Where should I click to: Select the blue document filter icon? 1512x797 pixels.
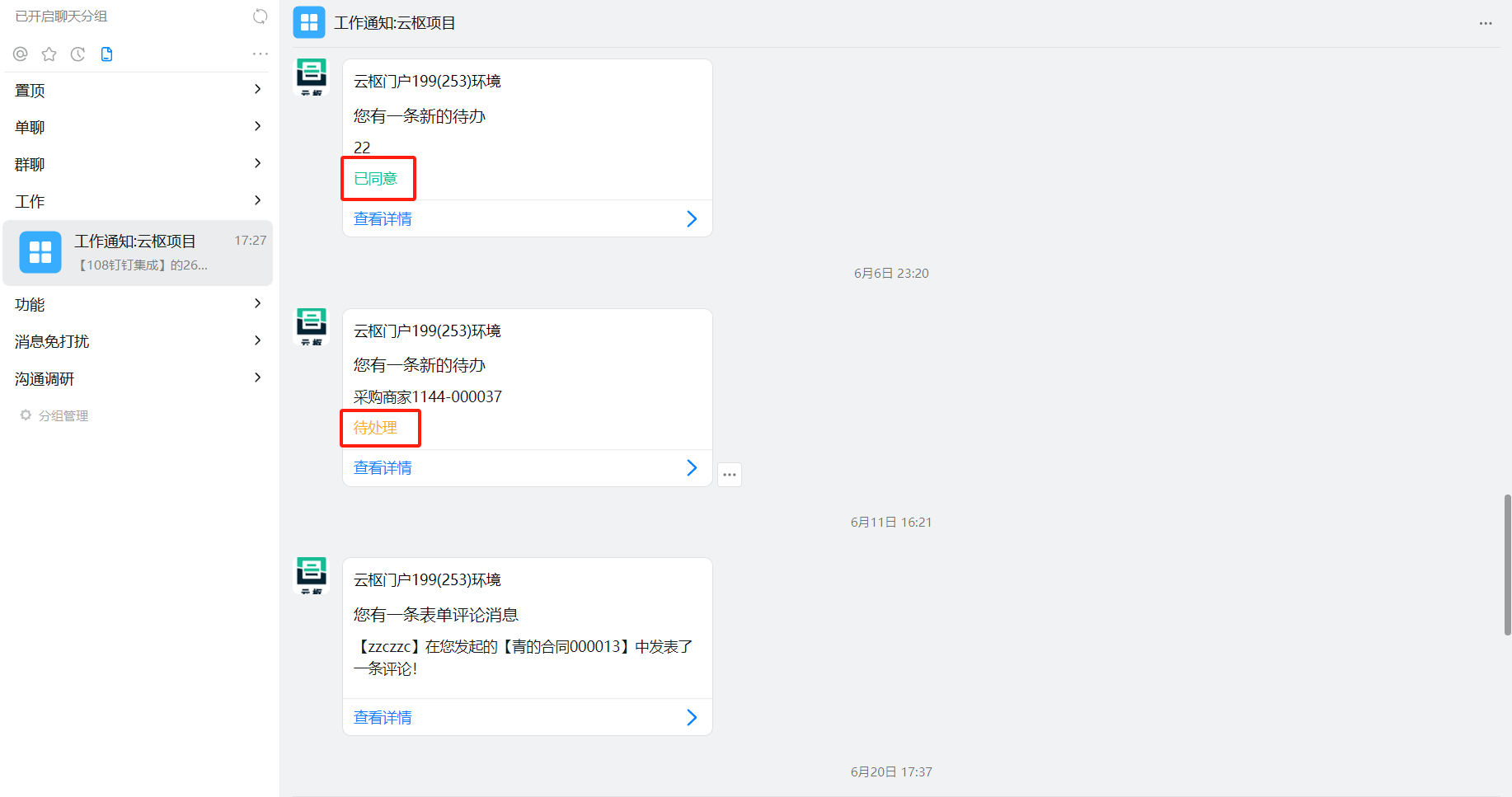point(106,54)
